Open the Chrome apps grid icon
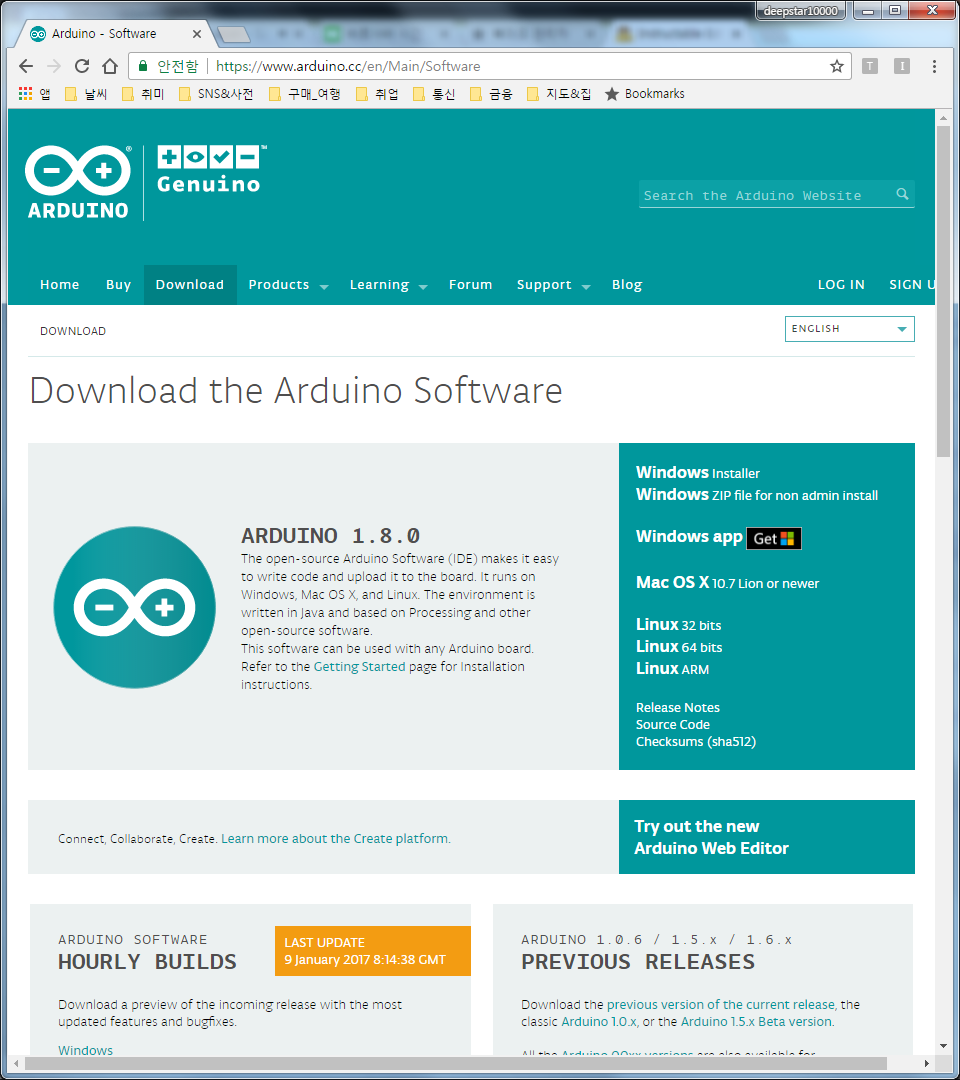 pos(24,93)
